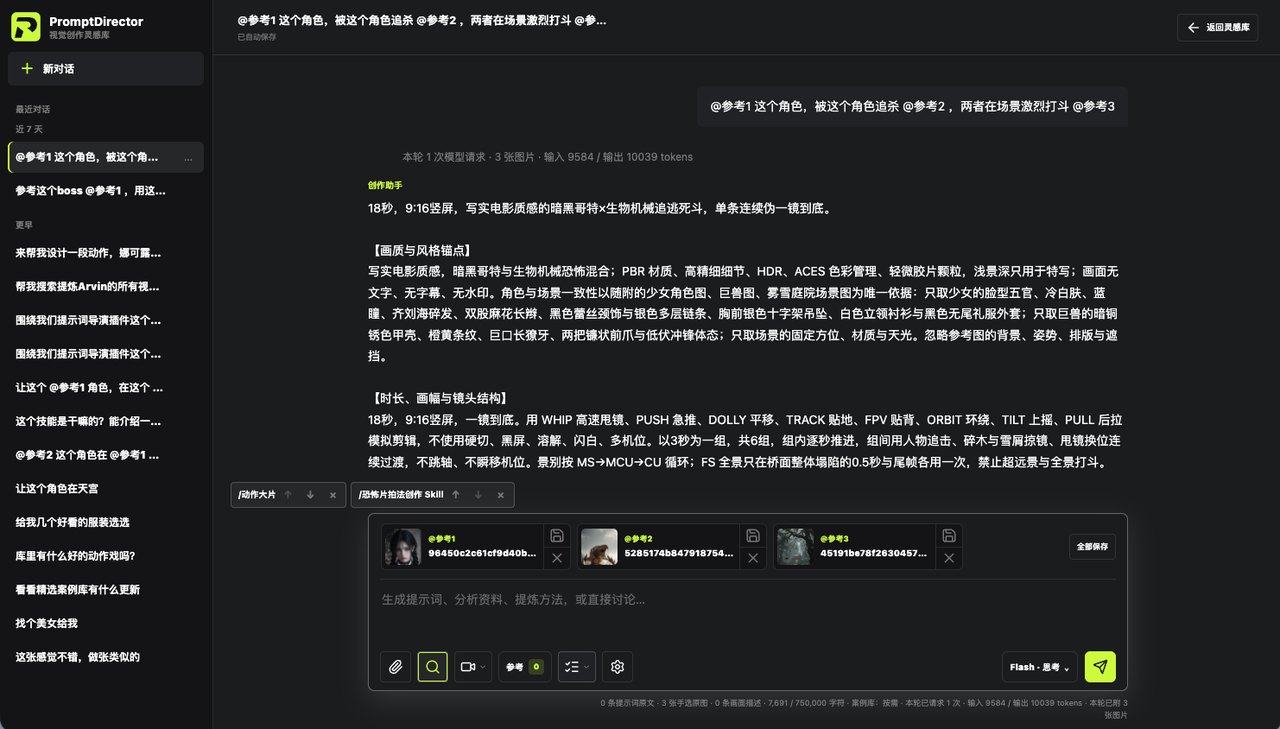Remove the @参考3 reference image
Screen dimensions: 1280x729
pyautogui.click(x=949, y=558)
